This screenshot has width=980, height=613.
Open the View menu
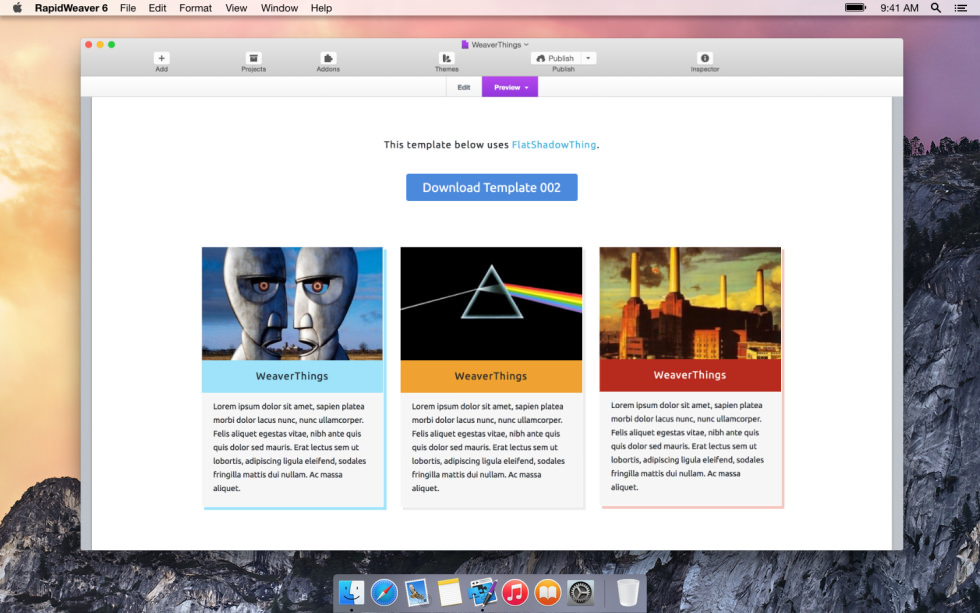[x=236, y=8]
